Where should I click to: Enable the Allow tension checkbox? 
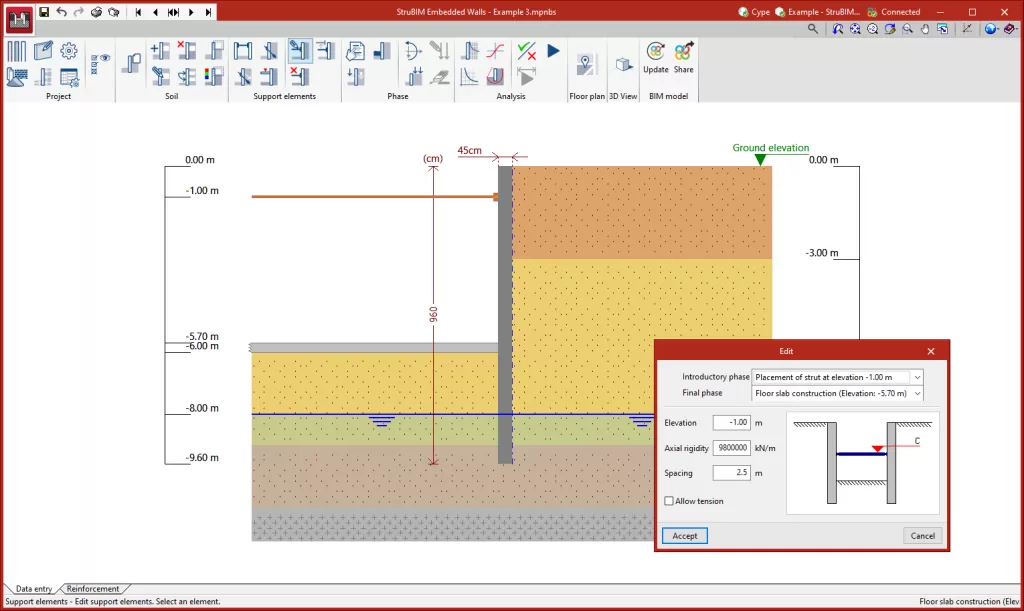click(669, 501)
